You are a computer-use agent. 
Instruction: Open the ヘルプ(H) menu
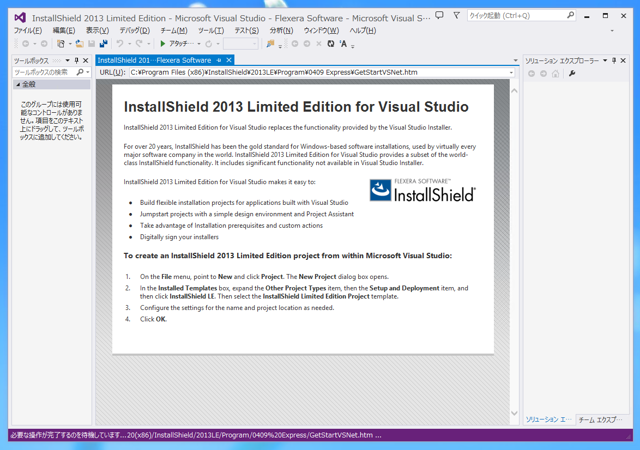362,30
